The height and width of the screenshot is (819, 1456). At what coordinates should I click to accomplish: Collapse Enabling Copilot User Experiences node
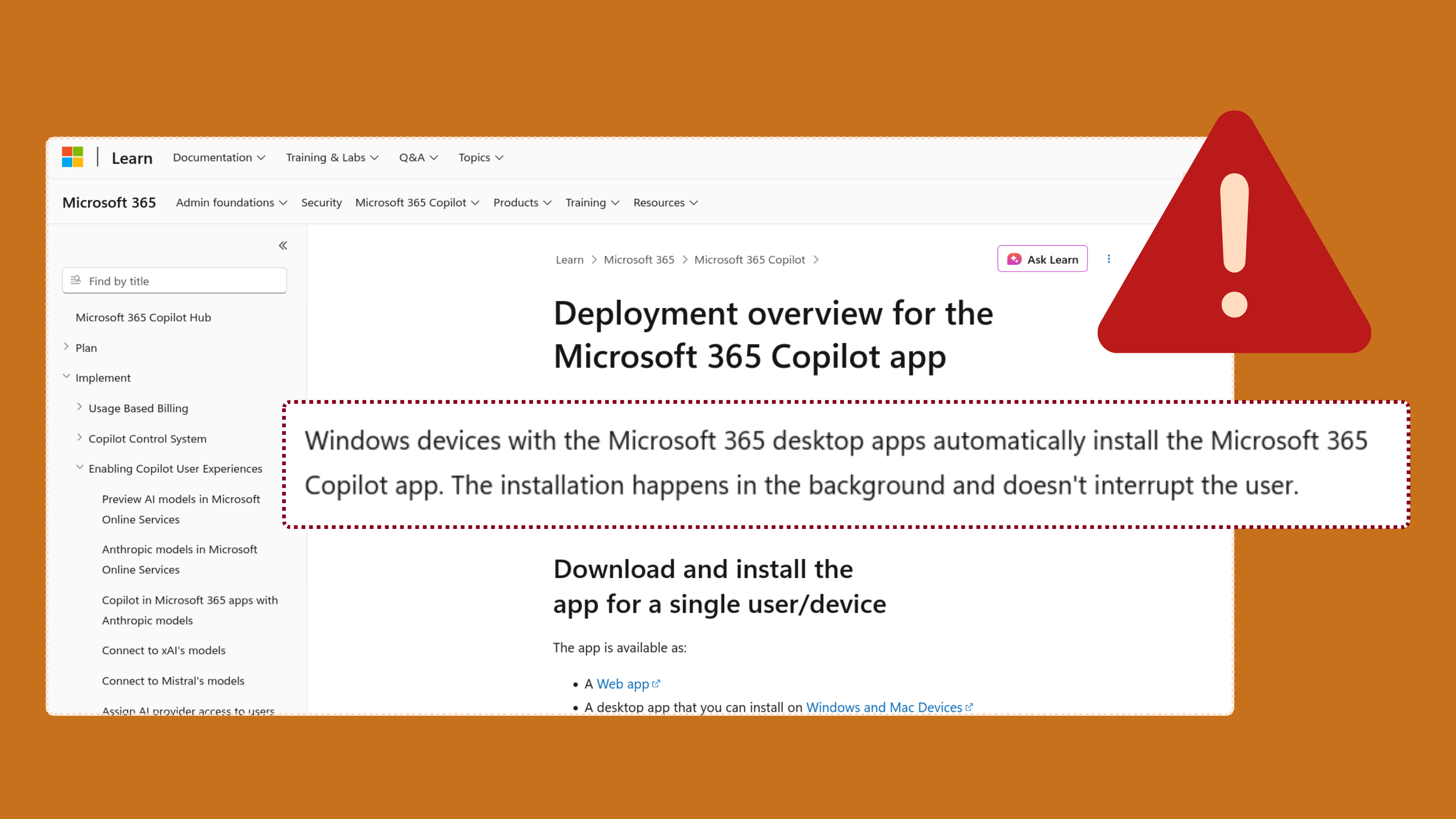pos(79,468)
